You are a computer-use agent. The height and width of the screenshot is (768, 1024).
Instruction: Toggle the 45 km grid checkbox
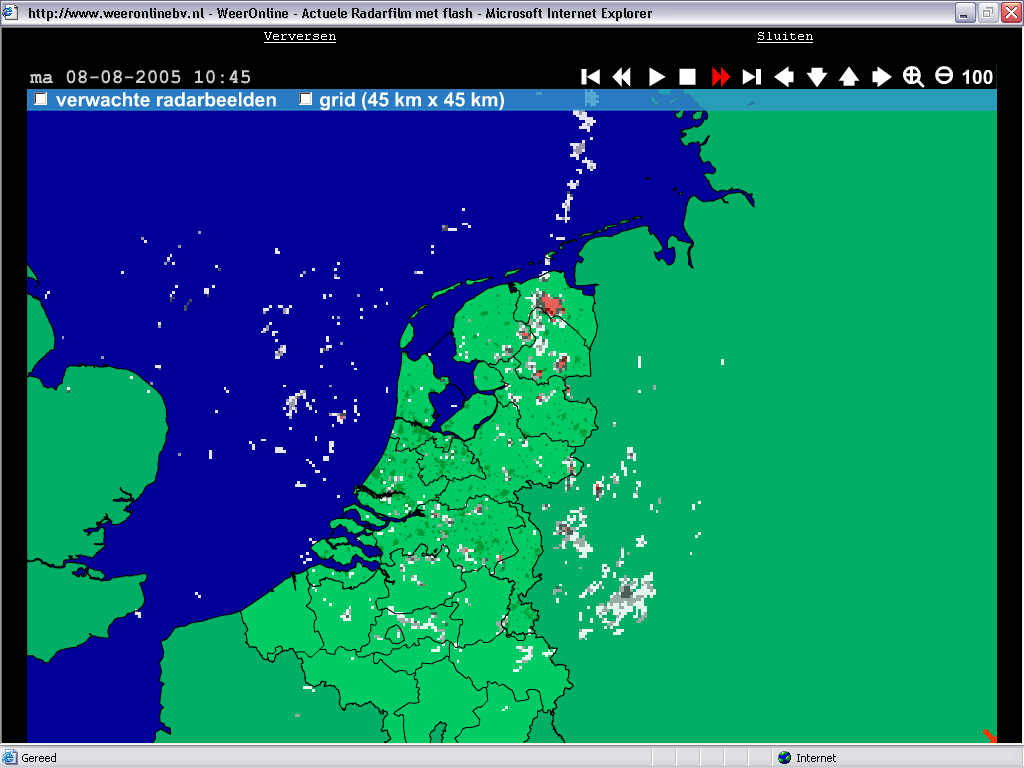click(305, 99)
